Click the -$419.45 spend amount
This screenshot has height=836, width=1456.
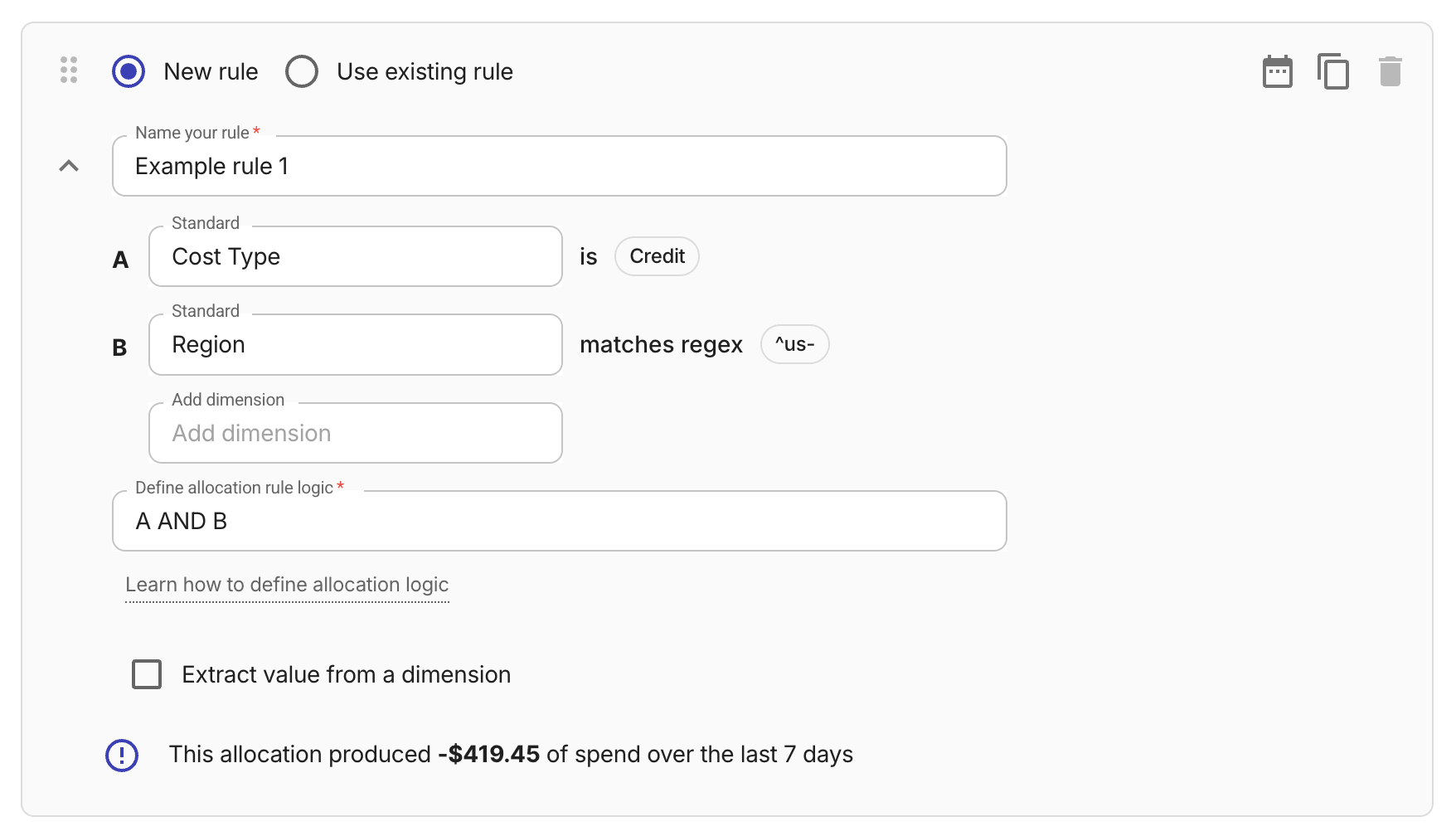click(489, 754)
